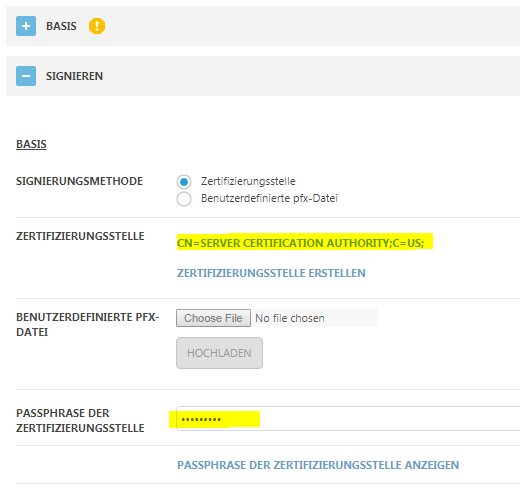Click the BENUTZERDEFINIERTE PFX-DATEI field label
This screenshot has width=520, height=493.
coord(88,325)
